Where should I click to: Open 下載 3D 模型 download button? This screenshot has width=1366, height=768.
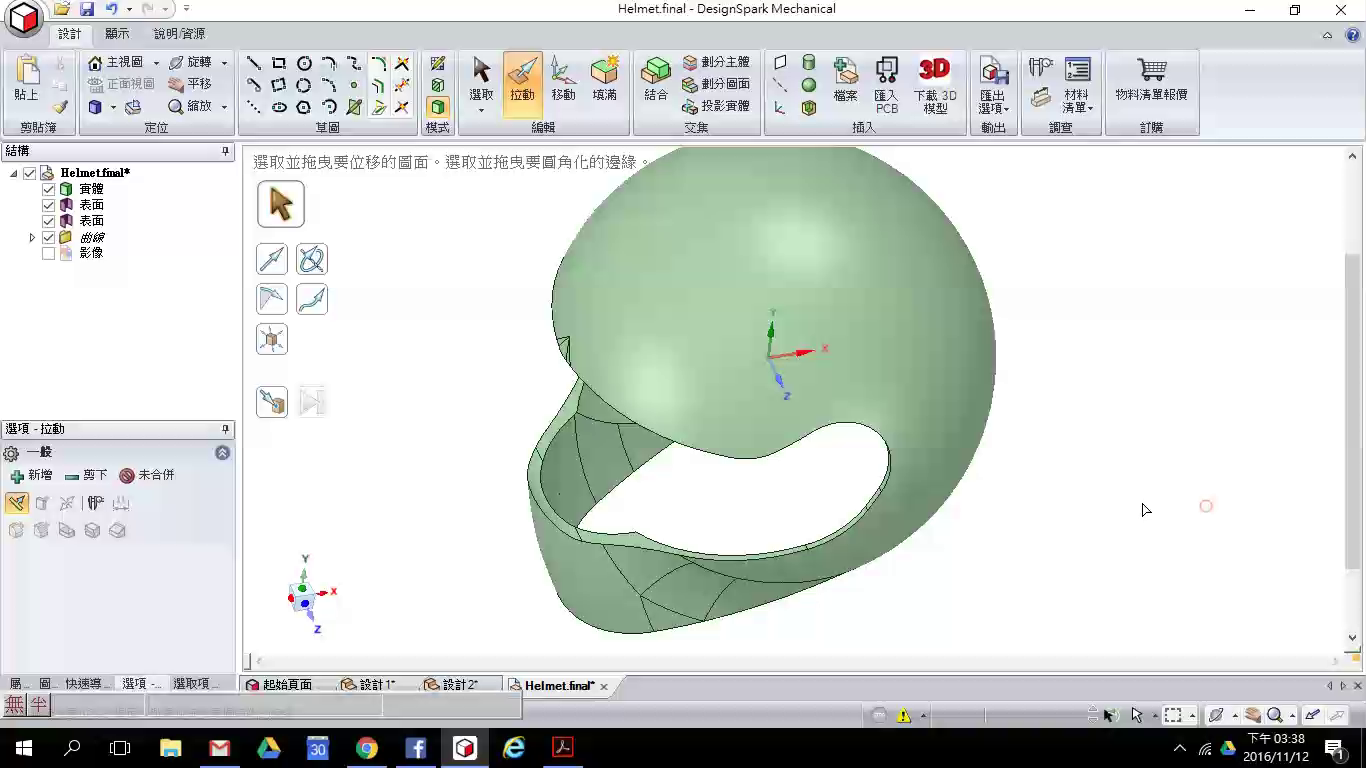click(x=935, y=84)
